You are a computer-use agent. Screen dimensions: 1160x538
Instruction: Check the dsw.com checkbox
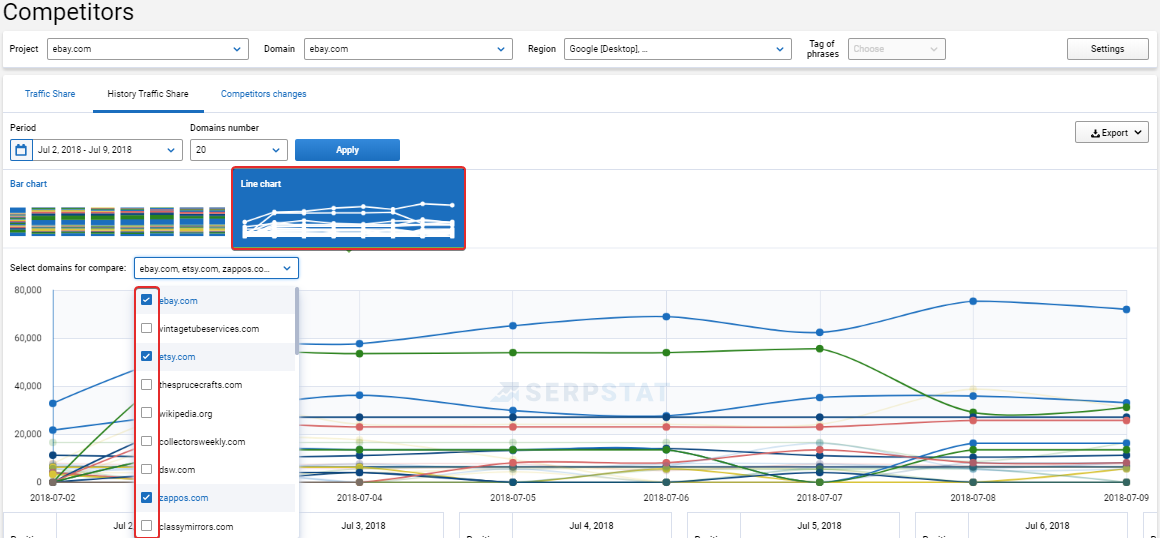146,469
